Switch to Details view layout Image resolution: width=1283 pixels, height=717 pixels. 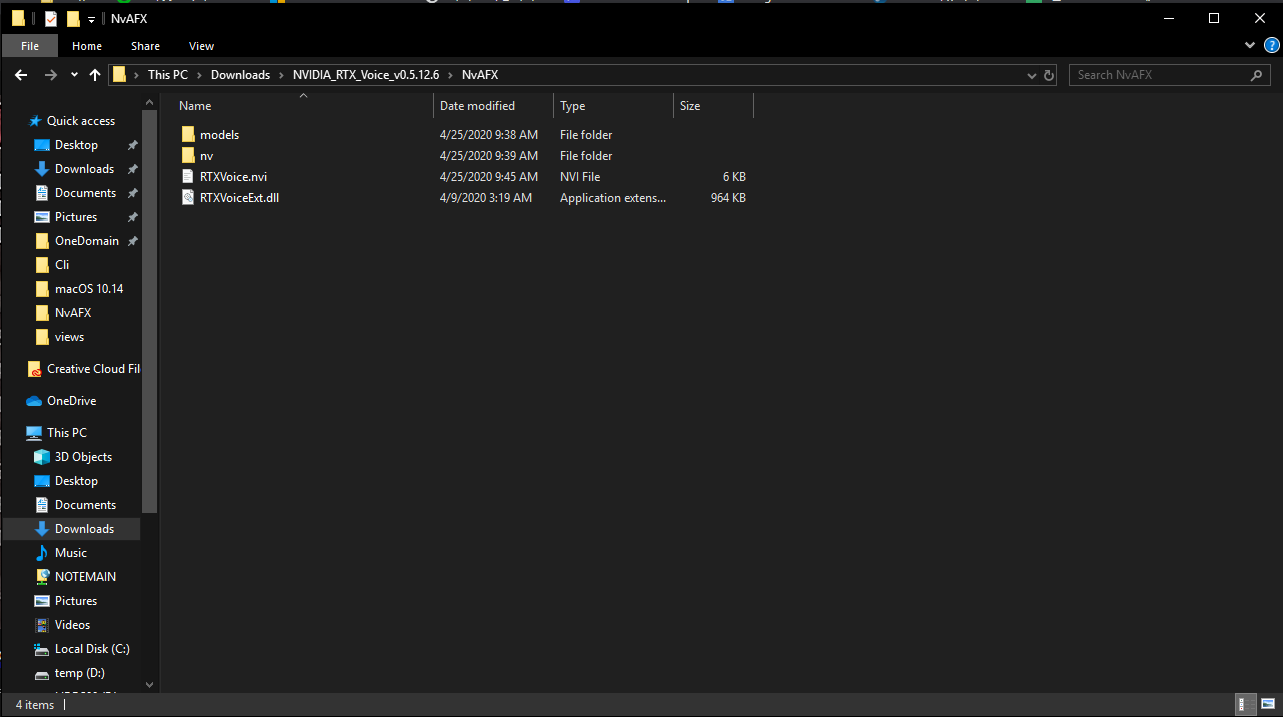click(x=1246, y=705)
